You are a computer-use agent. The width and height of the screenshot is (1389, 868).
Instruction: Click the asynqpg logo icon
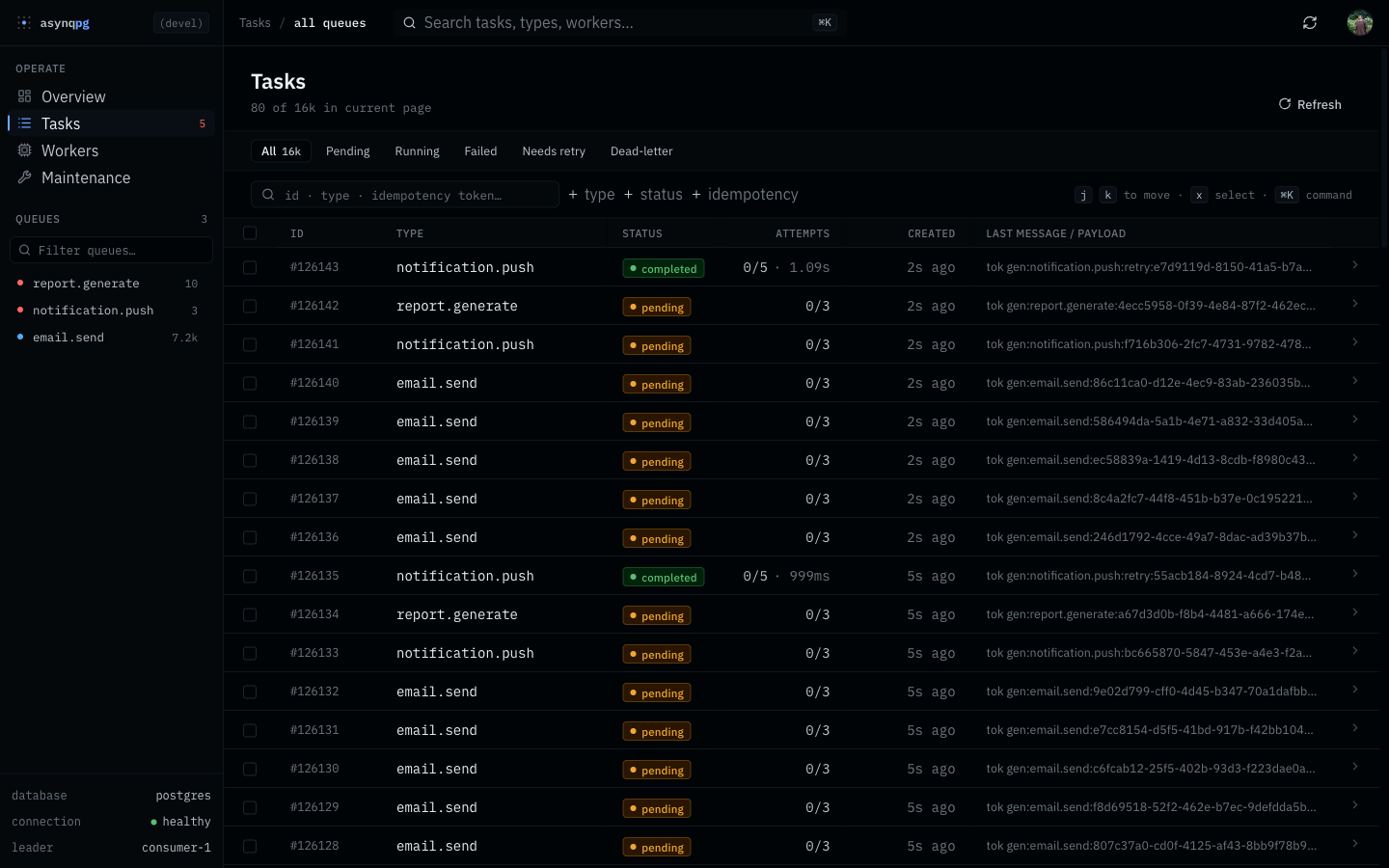24,22
